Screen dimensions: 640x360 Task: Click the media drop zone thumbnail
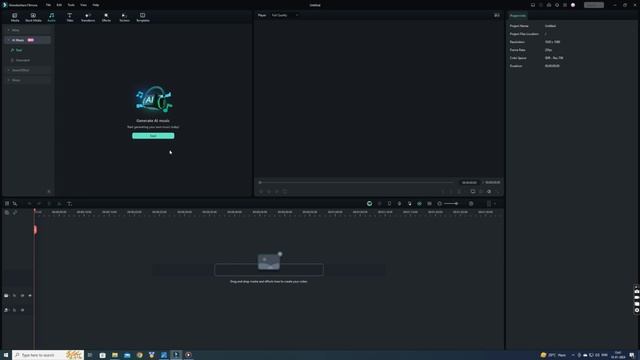click(269, 262)
